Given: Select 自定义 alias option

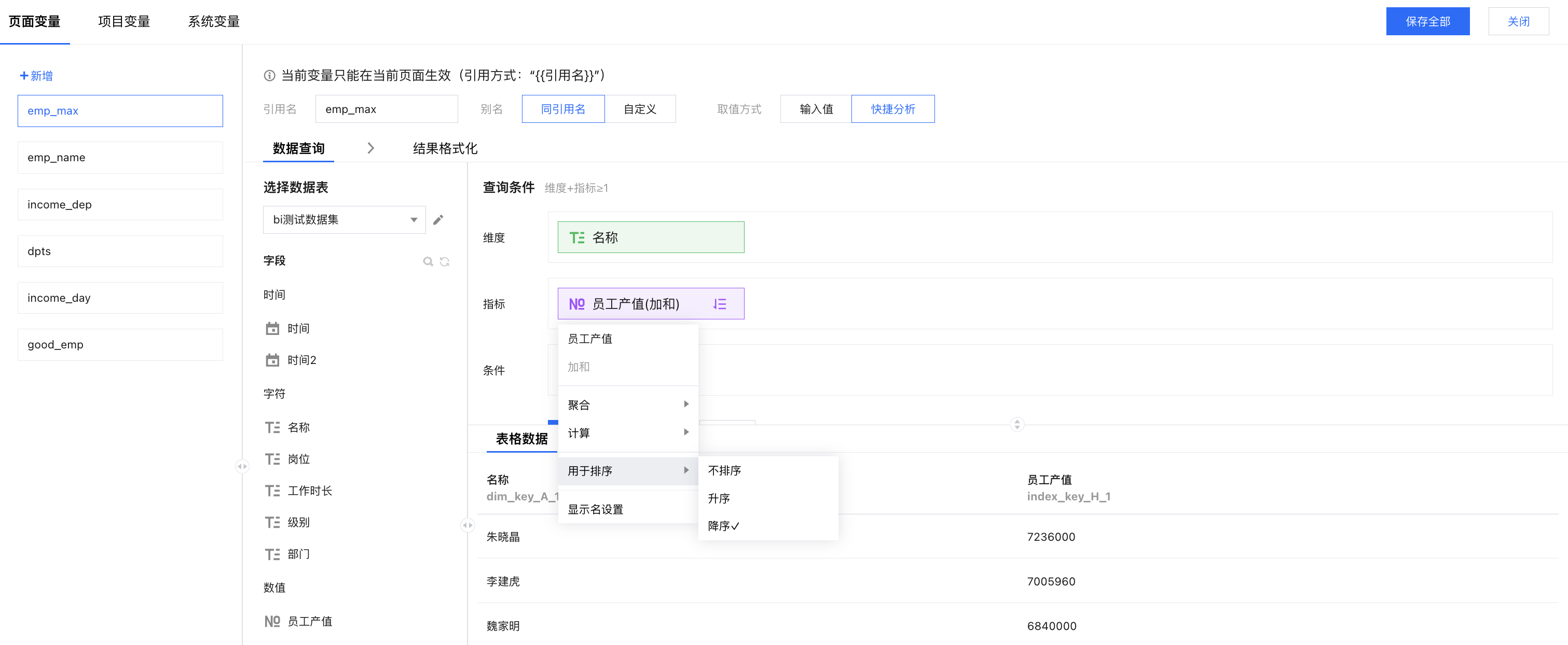Looking at the screenshot, I should (x=640, y=109).
